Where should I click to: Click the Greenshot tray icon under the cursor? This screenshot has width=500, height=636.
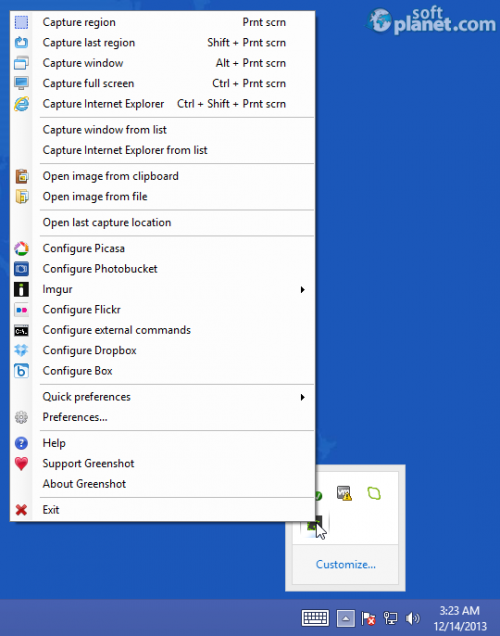pyautogui.click(x=315, y=525)
